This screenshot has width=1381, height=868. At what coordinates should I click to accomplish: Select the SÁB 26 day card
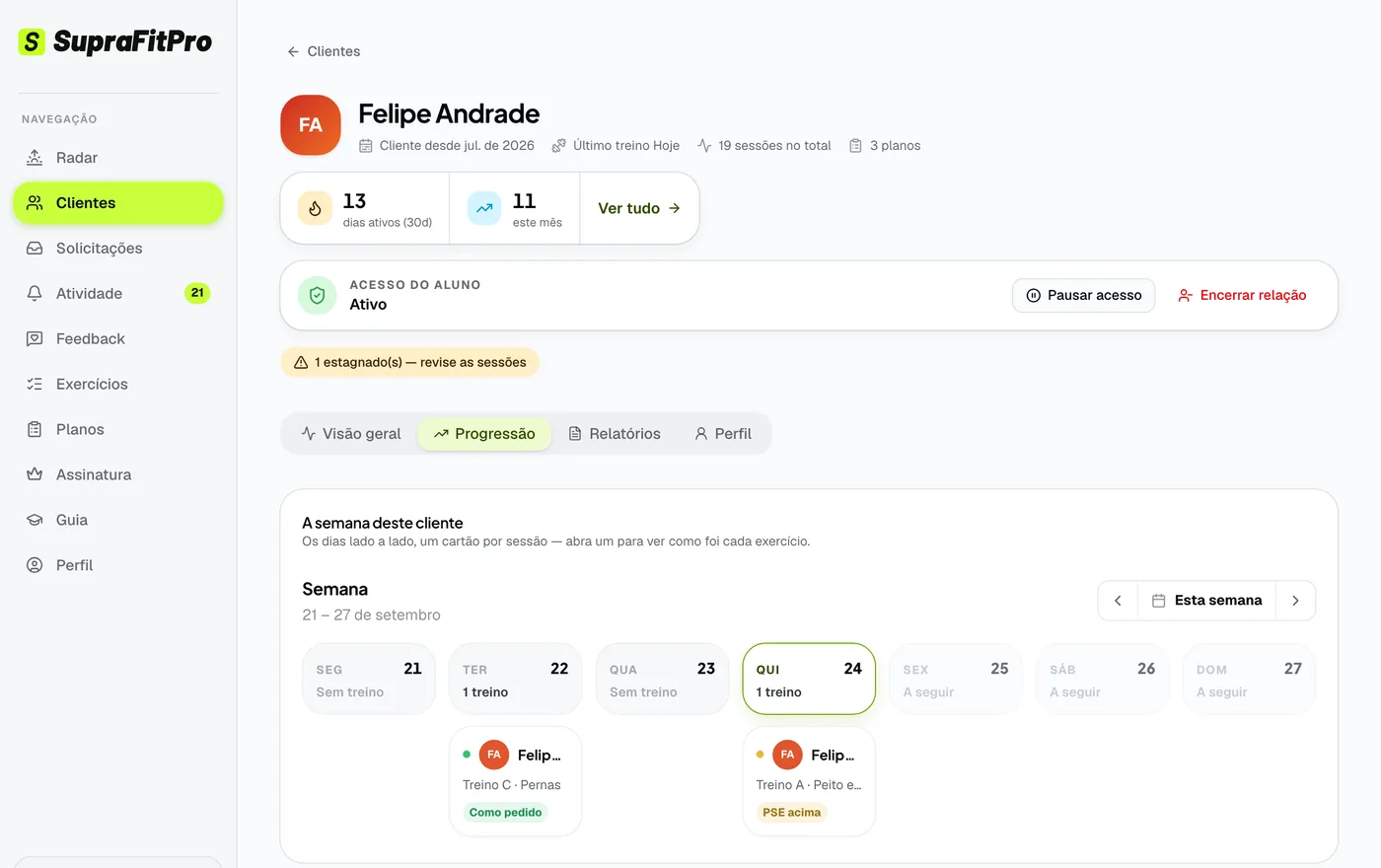(x=1103, y=680)
